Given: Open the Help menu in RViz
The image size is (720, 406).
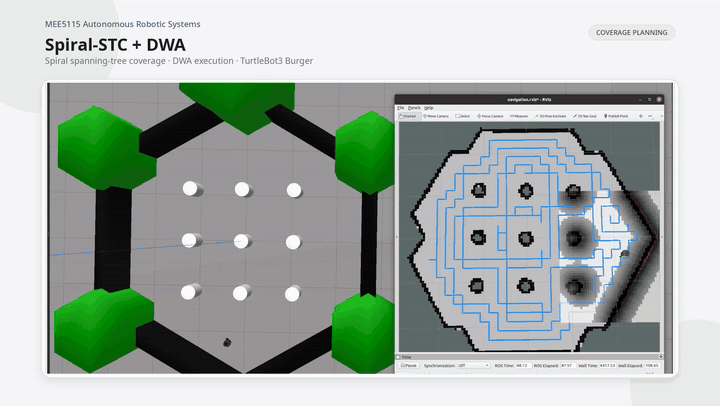Looking at the screenshot, I should (x=428, y=107).
